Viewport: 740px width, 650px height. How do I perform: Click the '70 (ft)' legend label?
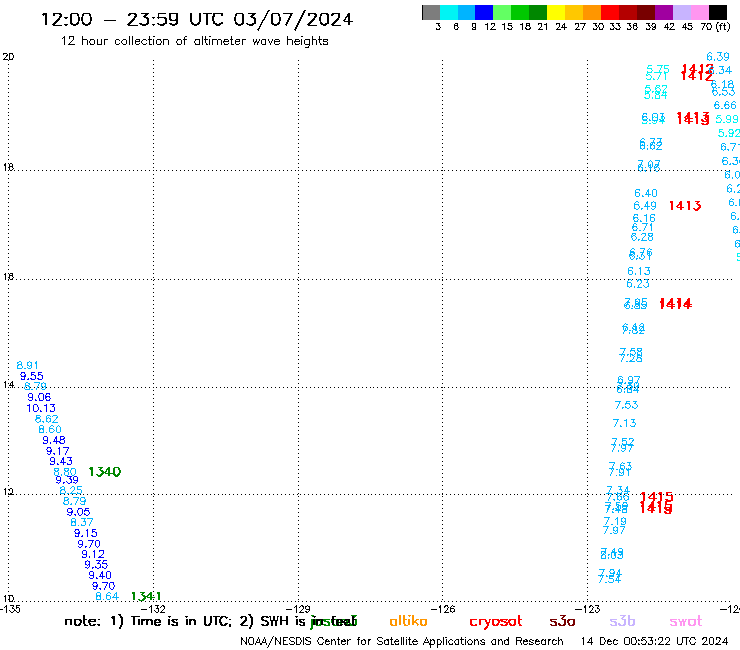(x=715, y=26)
